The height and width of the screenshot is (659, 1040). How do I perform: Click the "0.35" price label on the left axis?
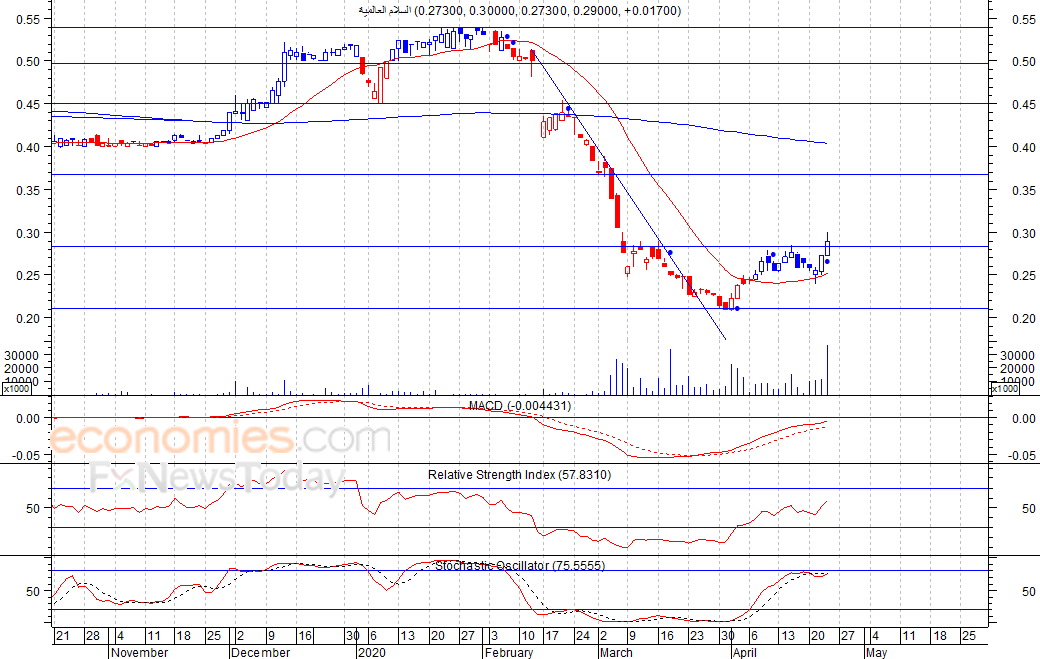[29, 190]
